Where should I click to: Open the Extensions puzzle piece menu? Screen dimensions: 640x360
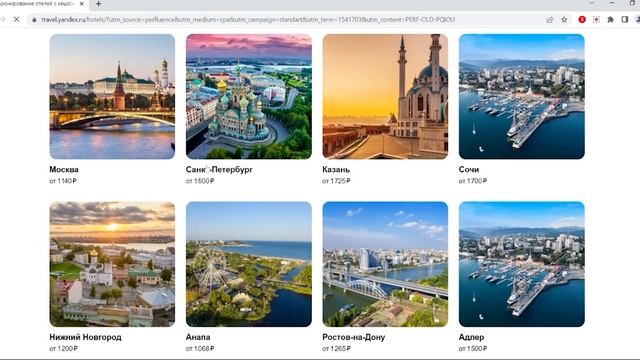click(x=611, y=19)
